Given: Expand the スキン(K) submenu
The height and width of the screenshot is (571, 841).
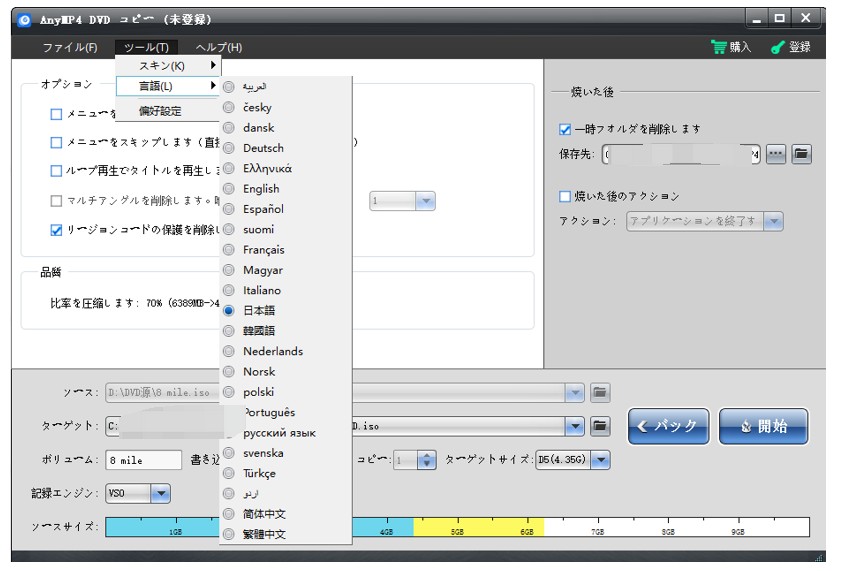Looking at the screenshot, I should click(x=168, y=65).
